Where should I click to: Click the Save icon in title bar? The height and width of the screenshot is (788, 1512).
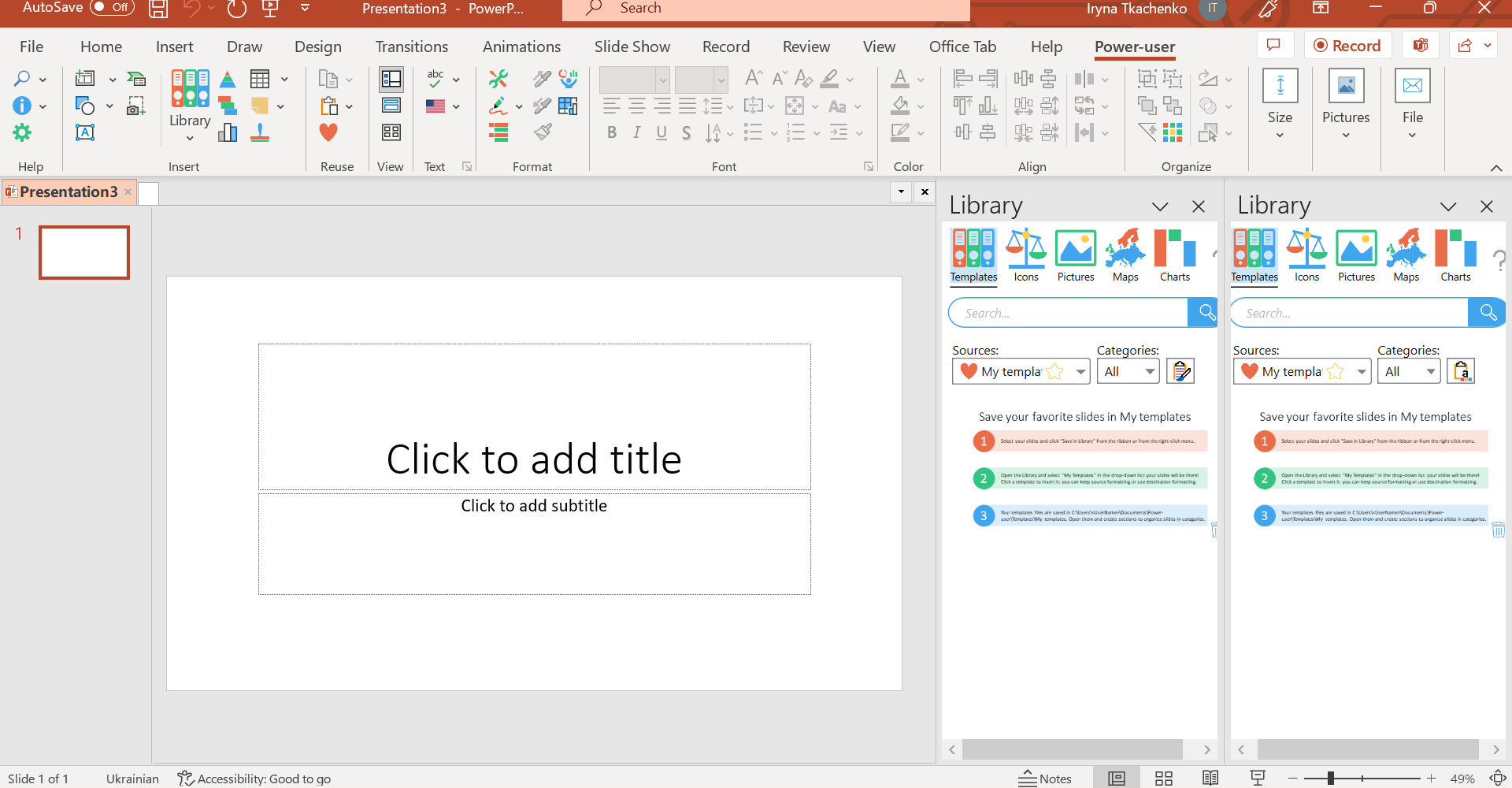[158, 9]
